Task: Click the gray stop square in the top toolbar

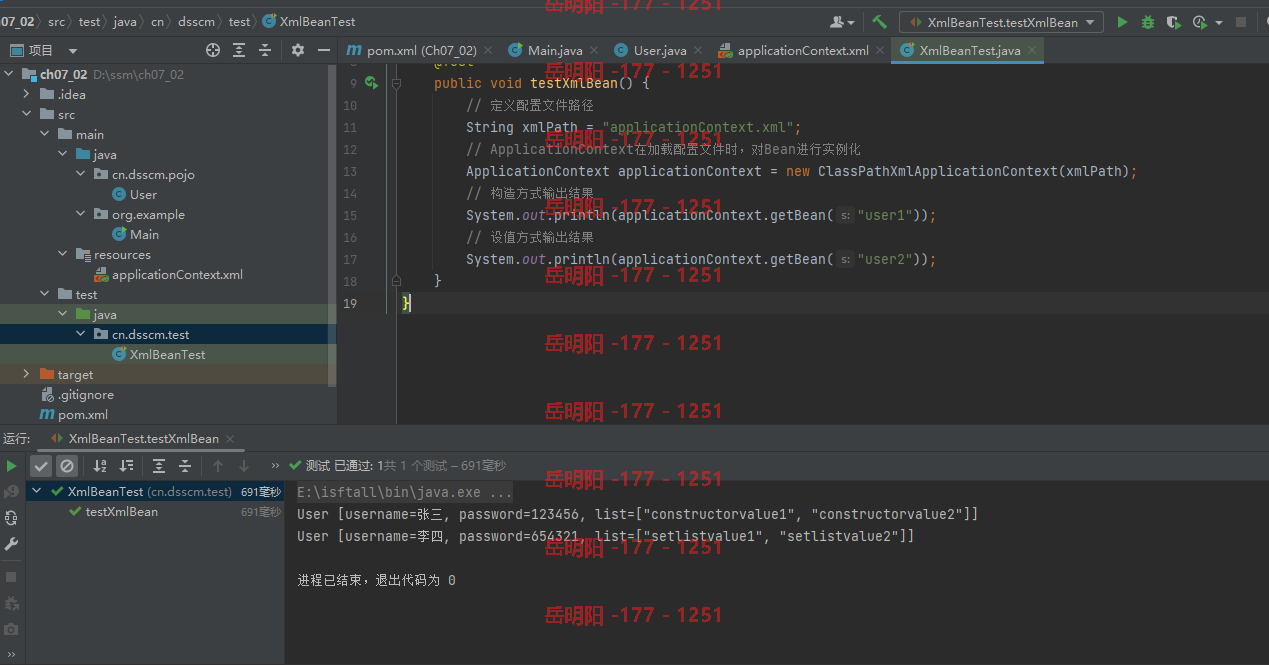Action: coord(1241,22)
